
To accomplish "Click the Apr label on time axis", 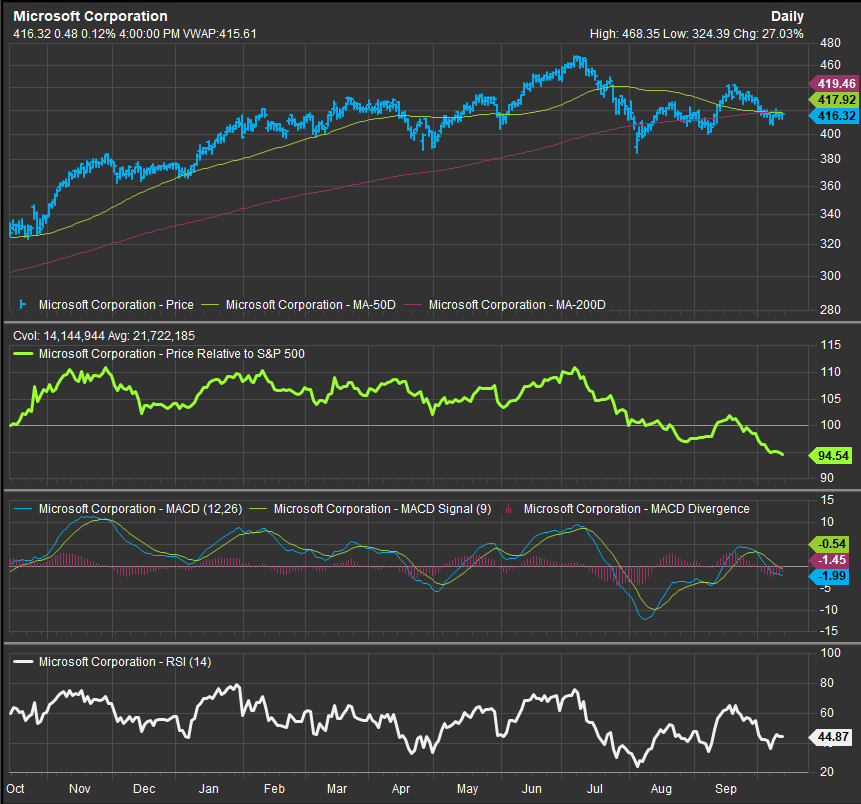I will point(401,789).
